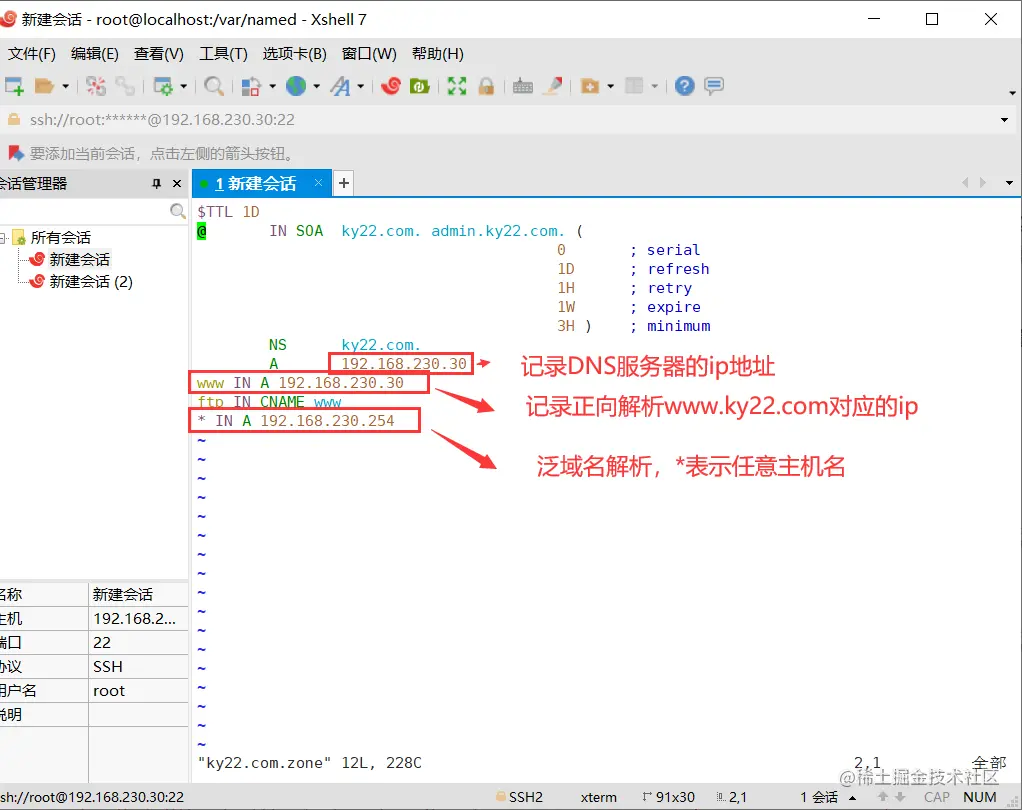1022x810 pixels.
Task: Click the Lock screen padlock icon
Action: point(486,86)
